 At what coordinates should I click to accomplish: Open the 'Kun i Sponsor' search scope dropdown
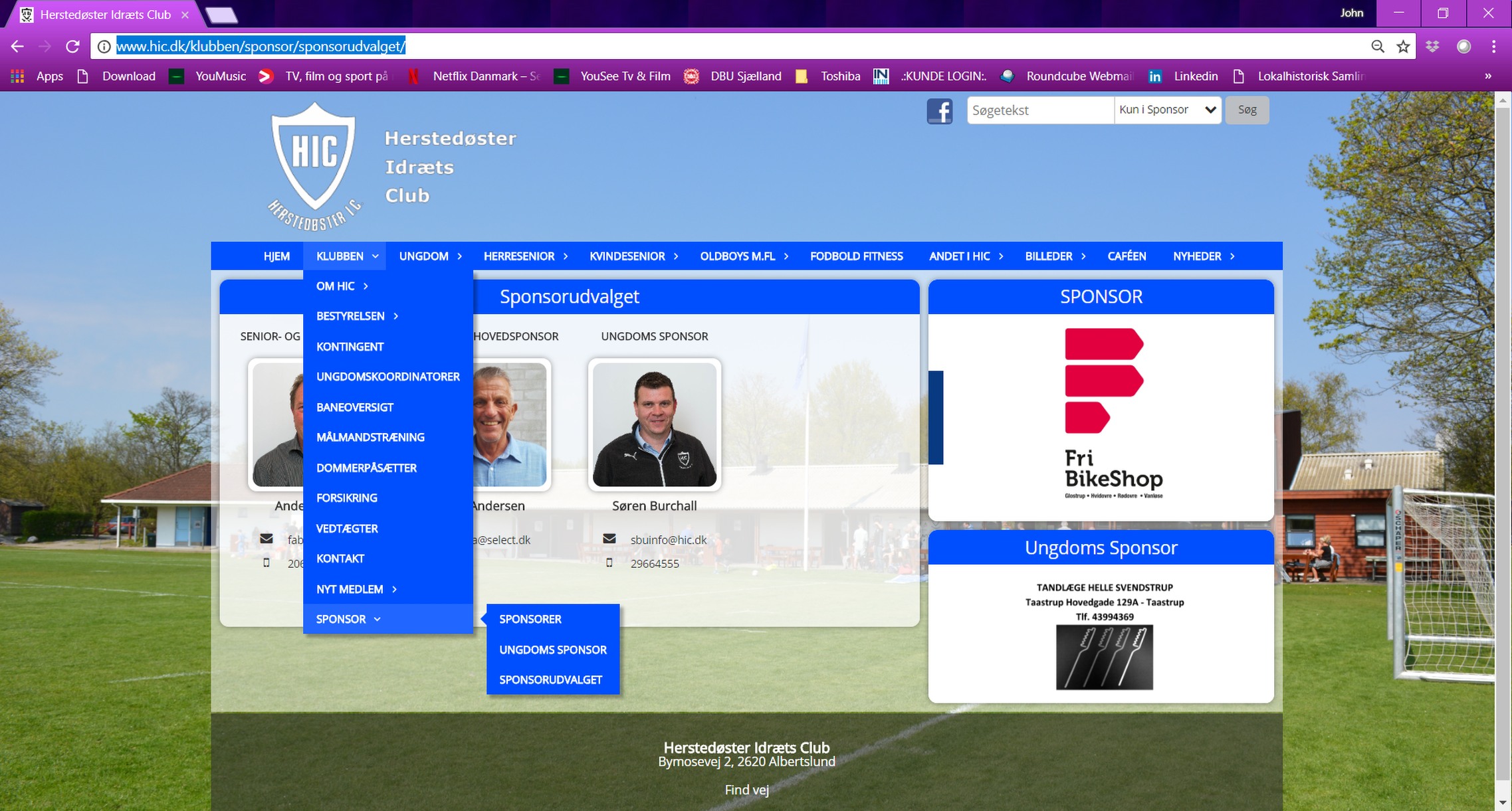tap(1167, 110)
